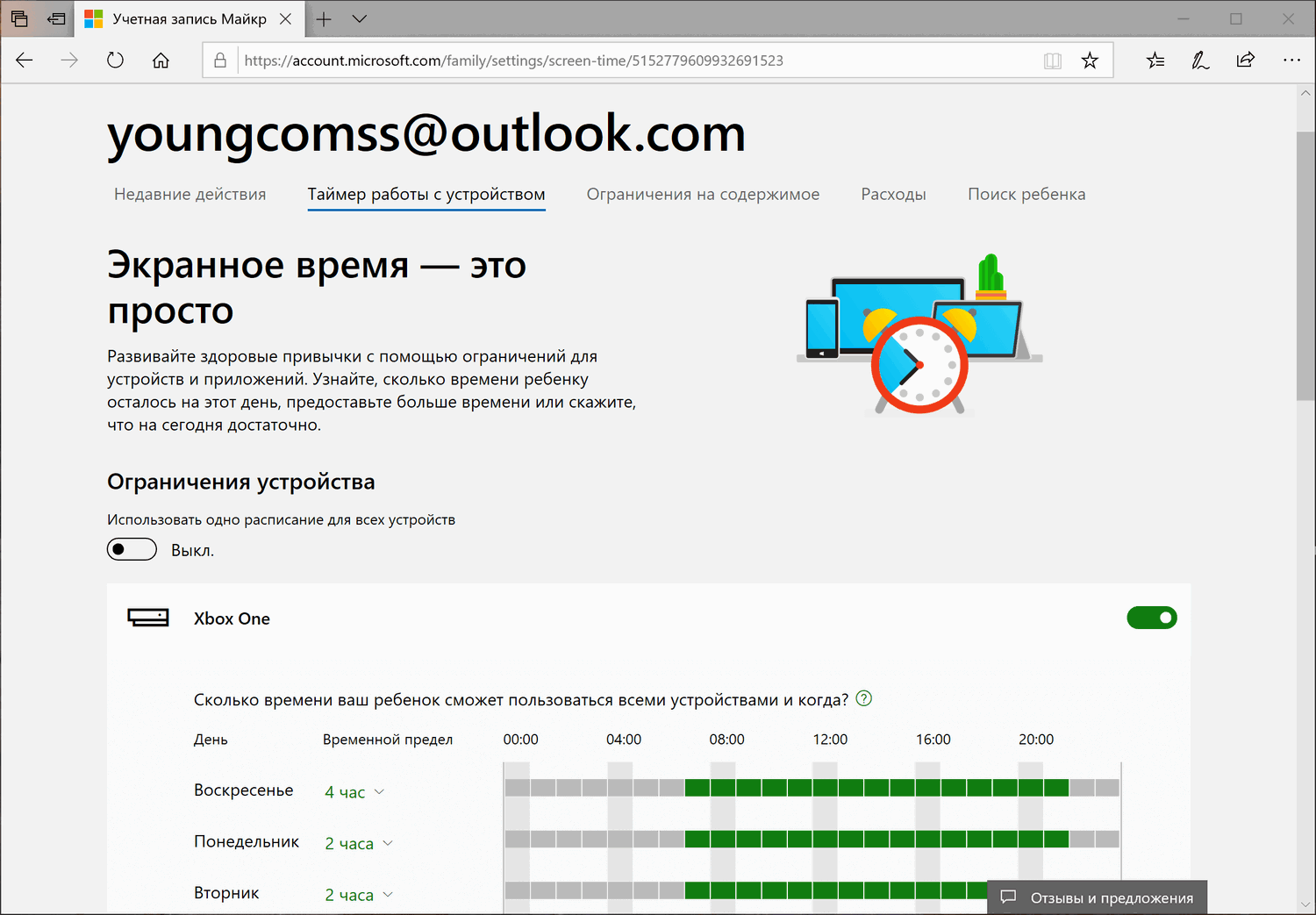Refresh the page with the reload icon
1316x915 pixels.
(115, 61)
